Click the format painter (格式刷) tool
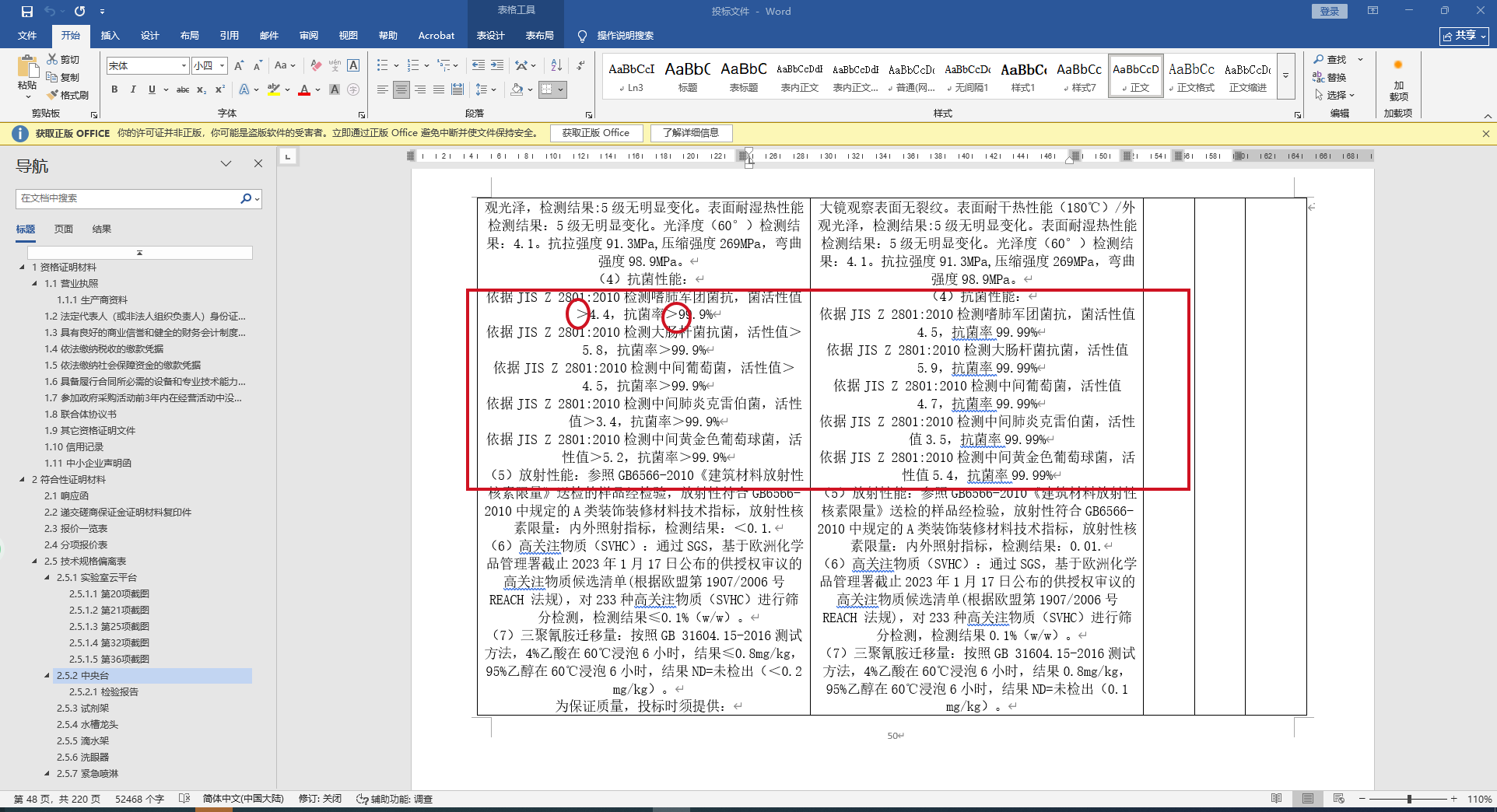This screenshot has height=812, width=1497. click(68, 95)
